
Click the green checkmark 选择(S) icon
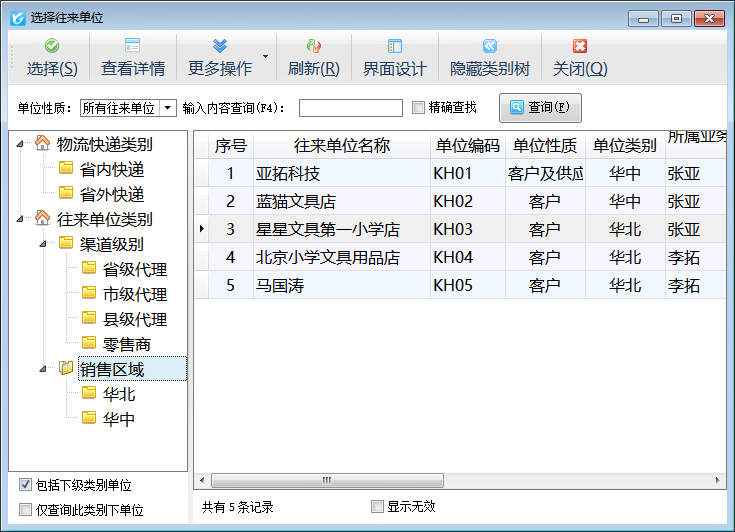52,46
